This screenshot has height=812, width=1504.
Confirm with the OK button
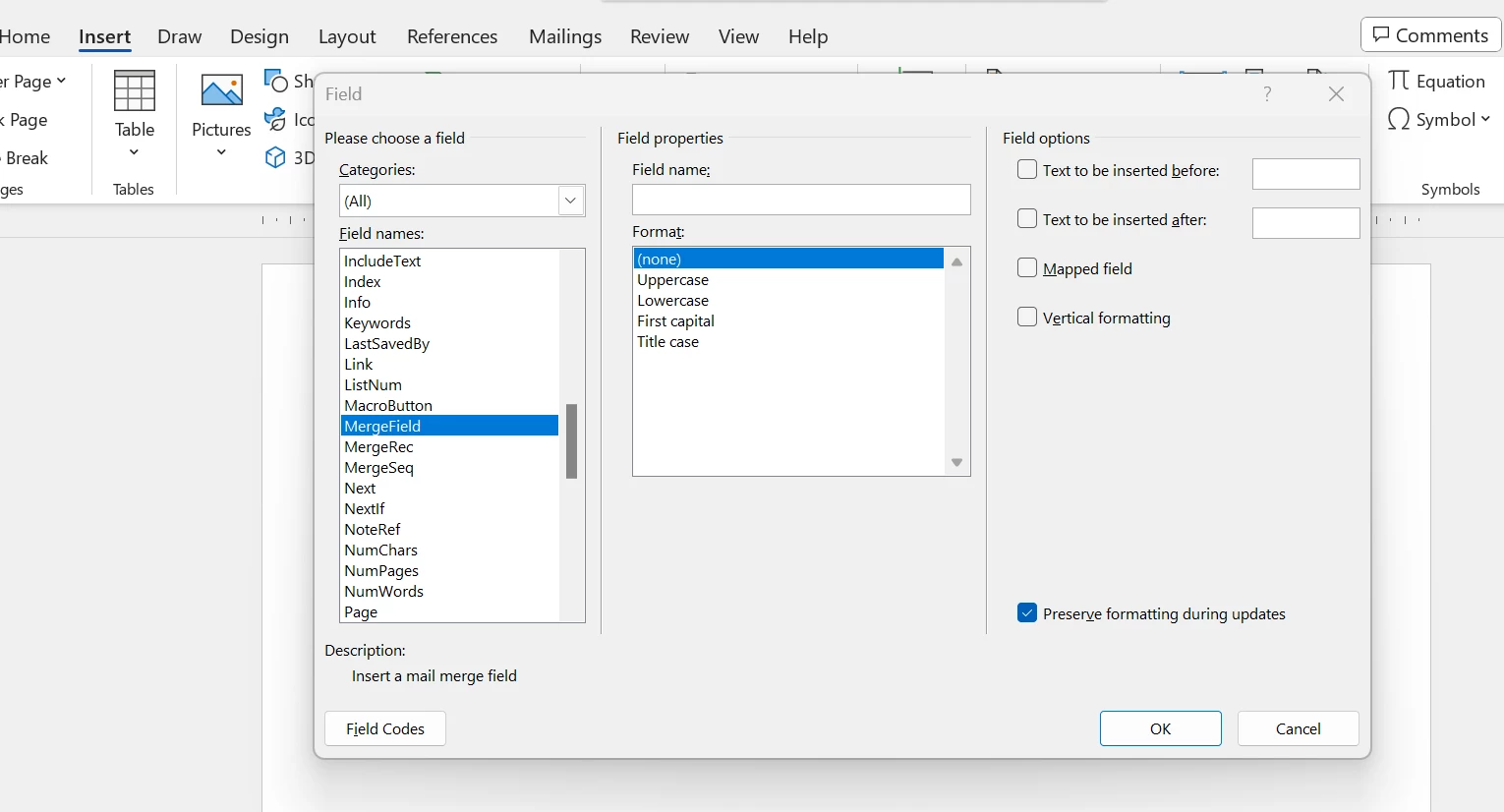(x=1161, y=728)
